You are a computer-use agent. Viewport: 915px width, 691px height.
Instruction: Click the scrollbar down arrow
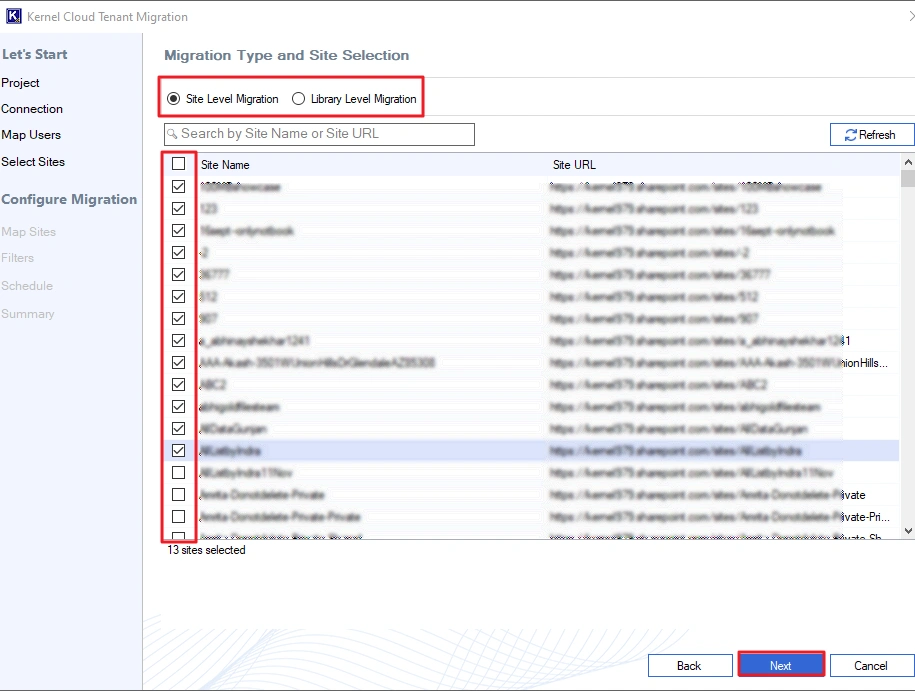pos(907,531)
